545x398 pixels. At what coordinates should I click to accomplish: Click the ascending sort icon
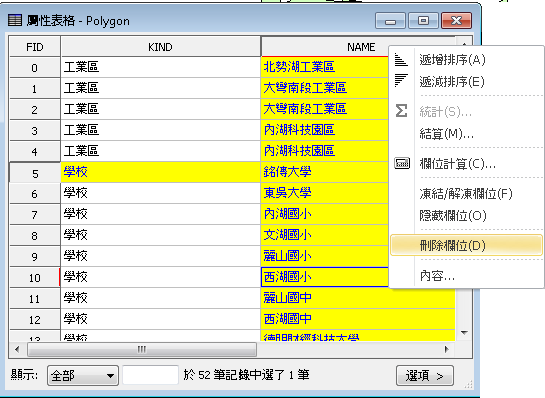click(401, 60)
